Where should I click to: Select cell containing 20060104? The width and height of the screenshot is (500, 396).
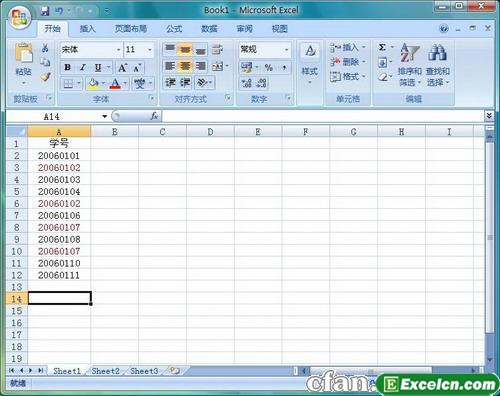pyautogui.click(x=59, y=192)
